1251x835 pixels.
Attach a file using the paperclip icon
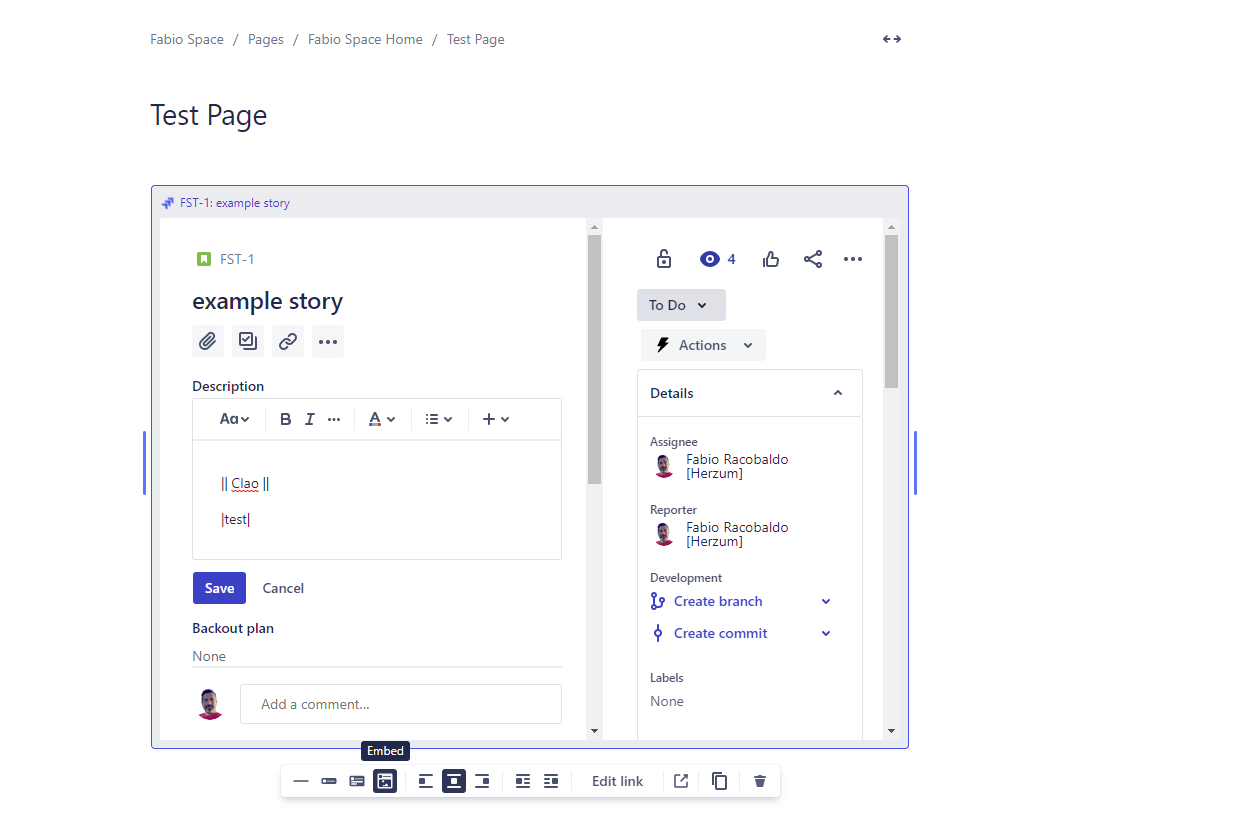(x=208, y=341)
